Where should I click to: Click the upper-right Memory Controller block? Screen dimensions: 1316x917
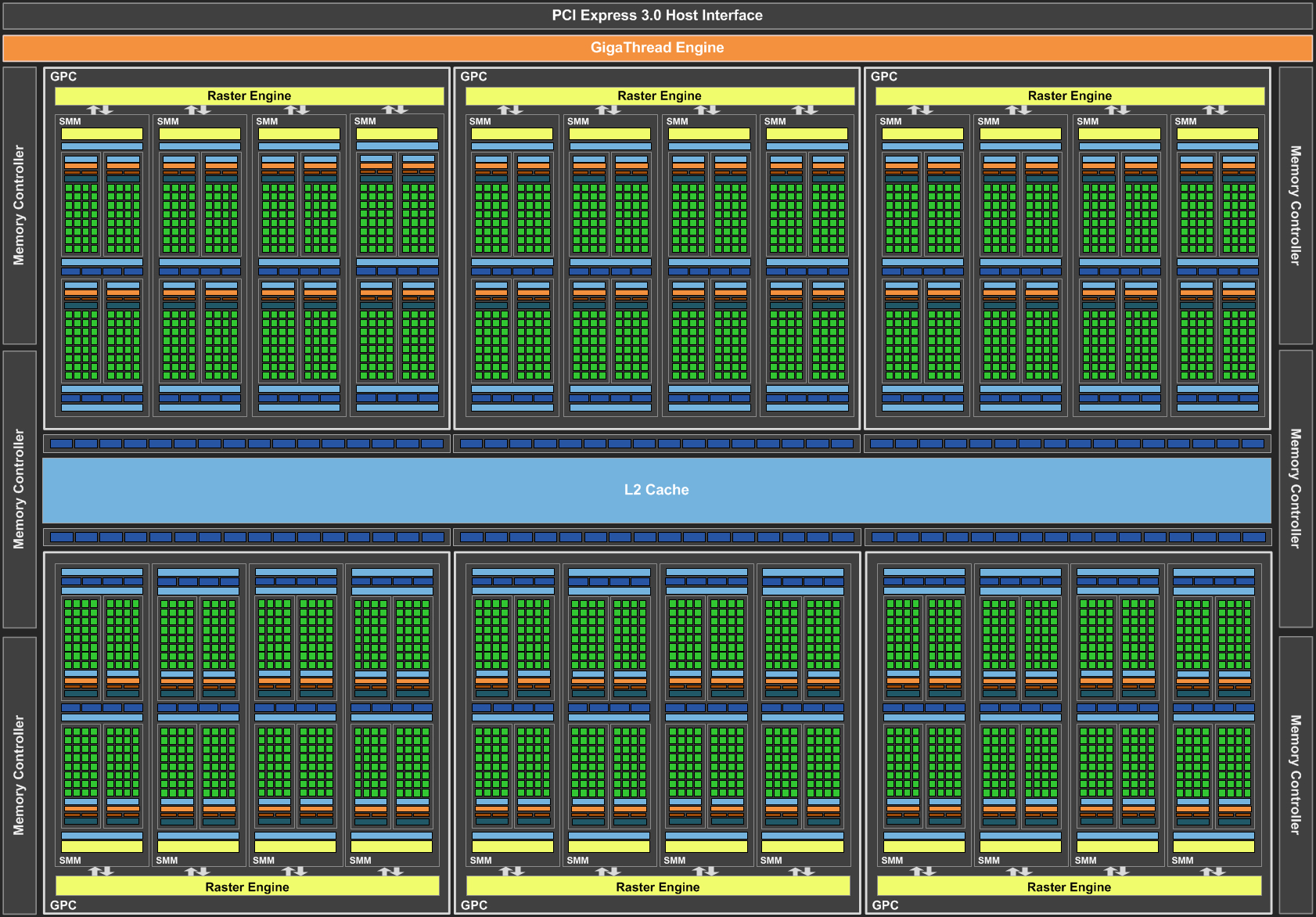point(1296,205)
